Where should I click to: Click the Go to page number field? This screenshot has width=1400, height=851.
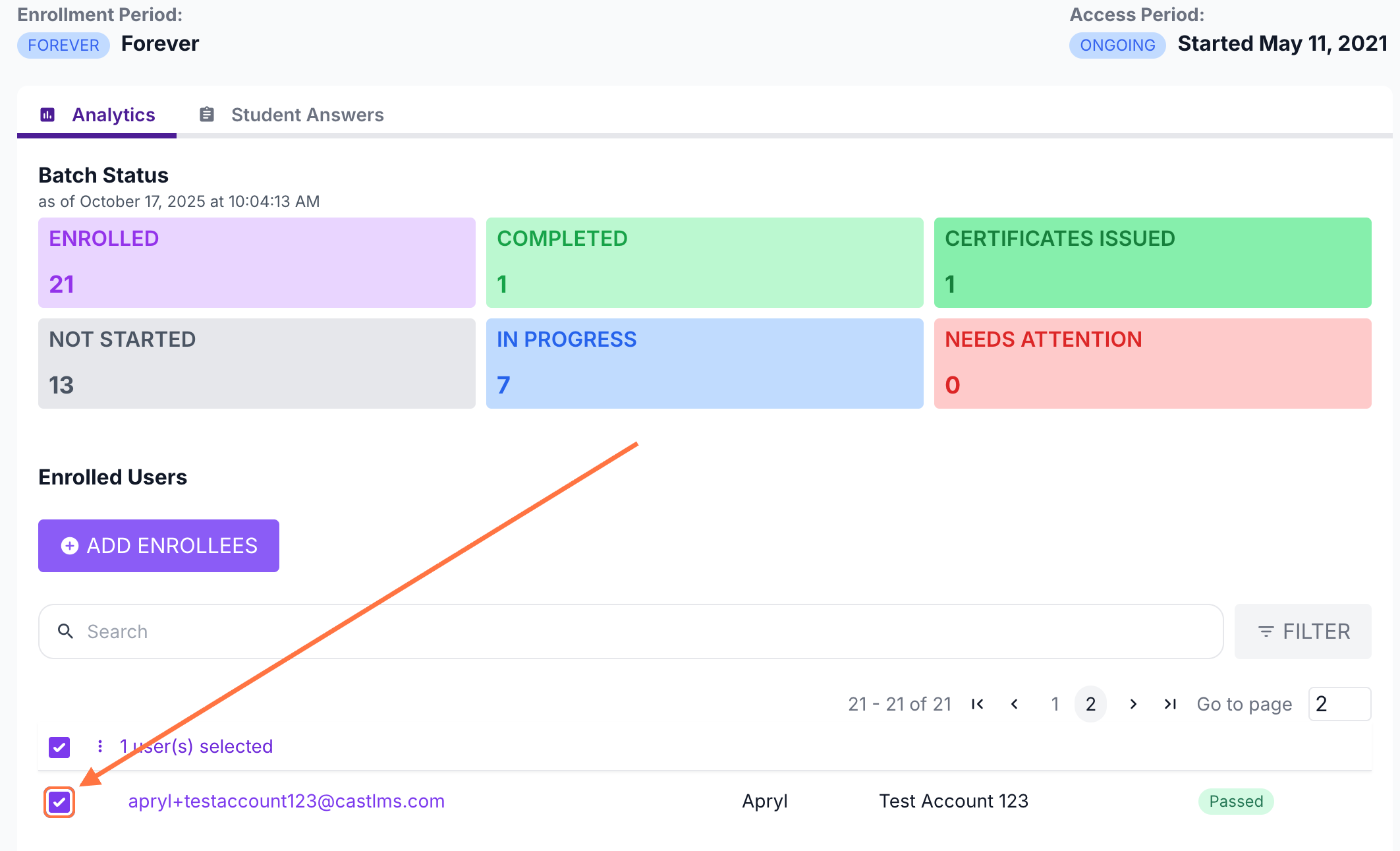click(x=1339, y=704)
